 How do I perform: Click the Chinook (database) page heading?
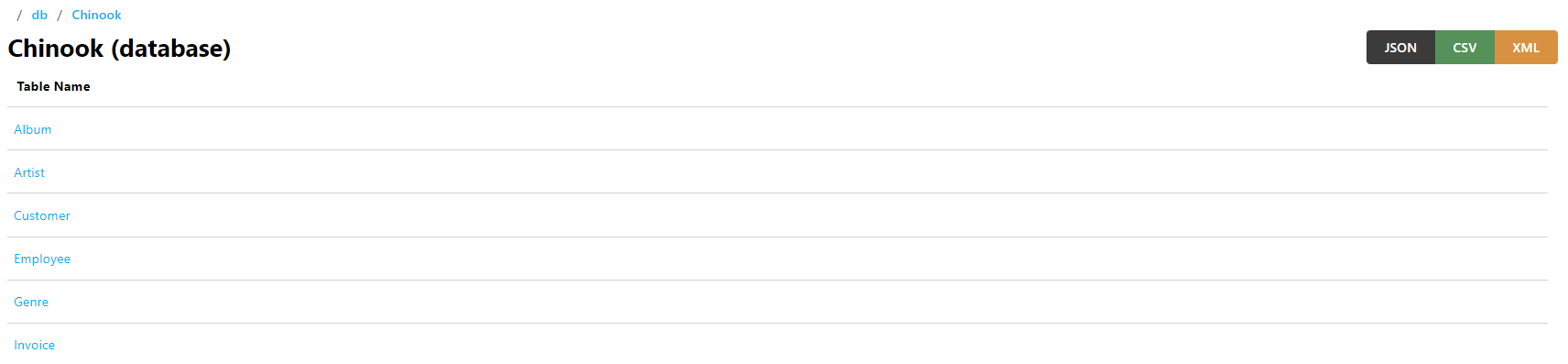(119, 48)
